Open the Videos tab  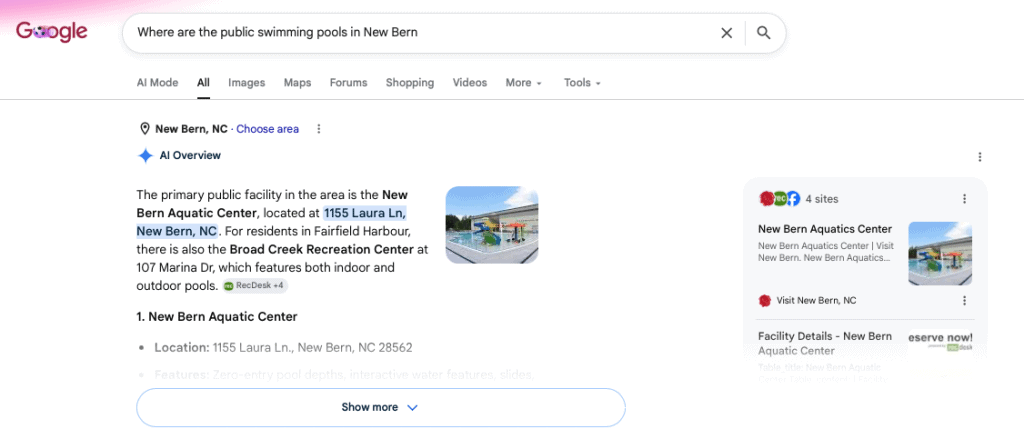point(470,83)
